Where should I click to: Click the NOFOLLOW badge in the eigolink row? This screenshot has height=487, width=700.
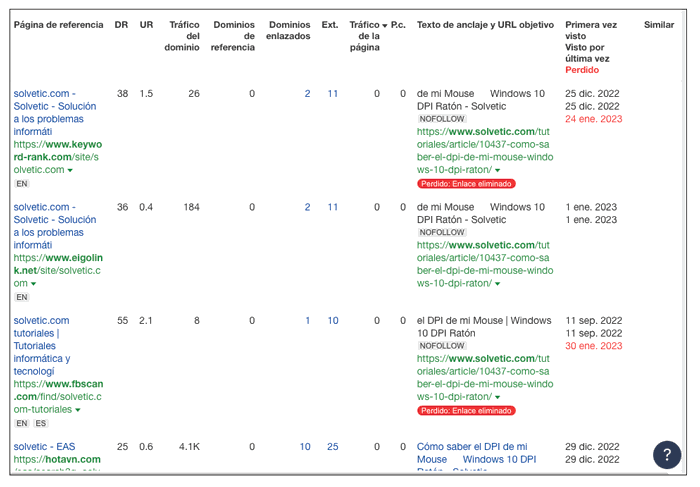coord(442,232)
